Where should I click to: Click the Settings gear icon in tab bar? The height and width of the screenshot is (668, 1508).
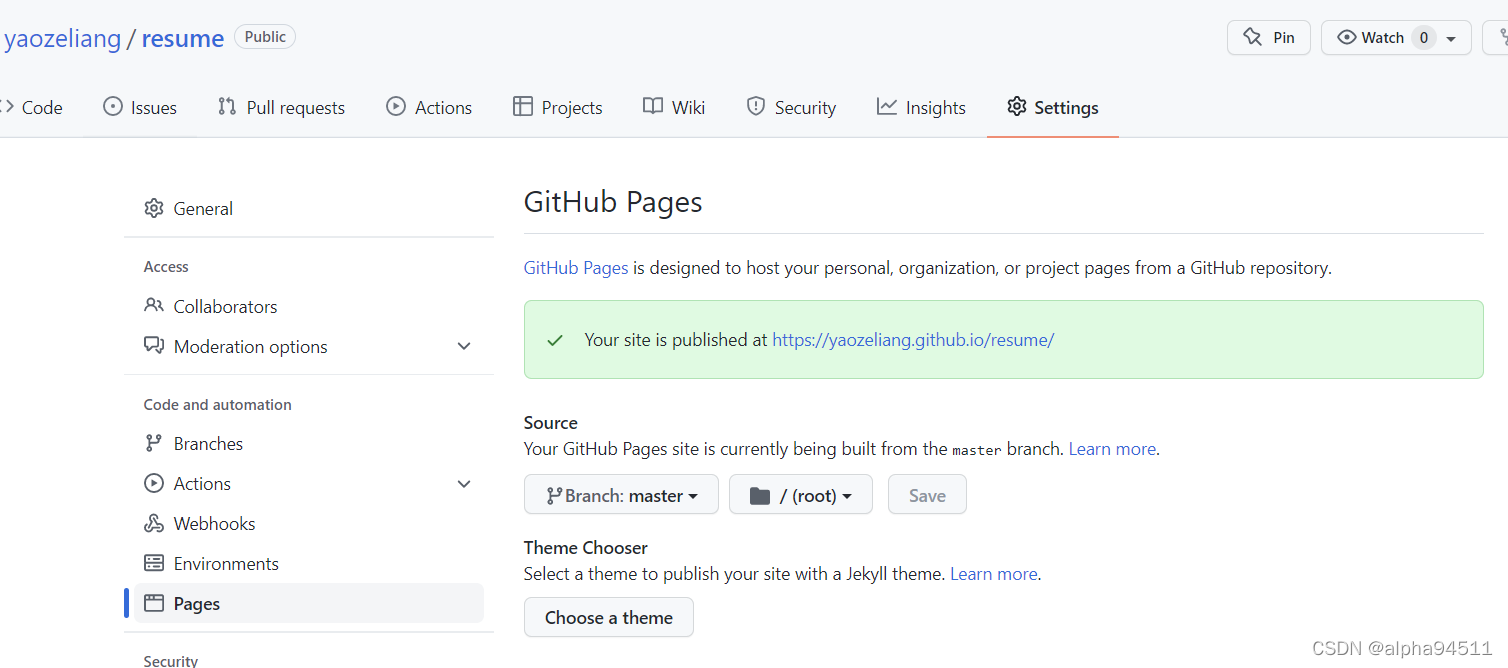tap(1017, 106)
